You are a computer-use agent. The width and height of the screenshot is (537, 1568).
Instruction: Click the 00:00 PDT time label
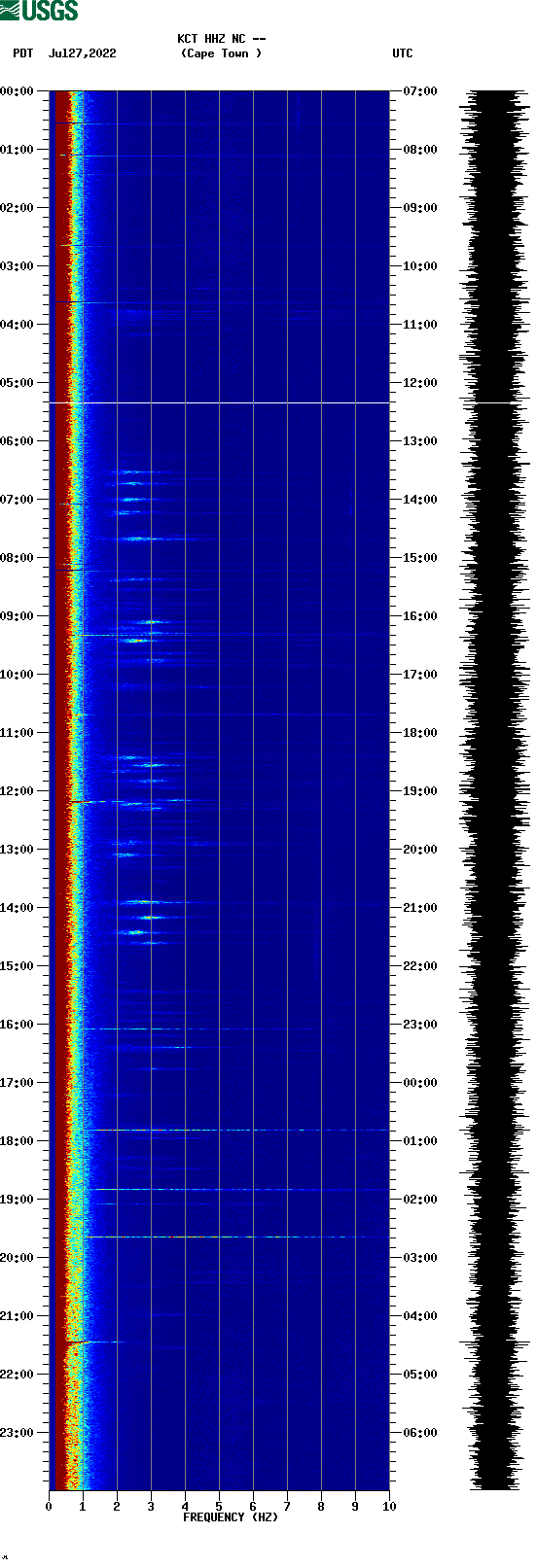click(18, 91)
